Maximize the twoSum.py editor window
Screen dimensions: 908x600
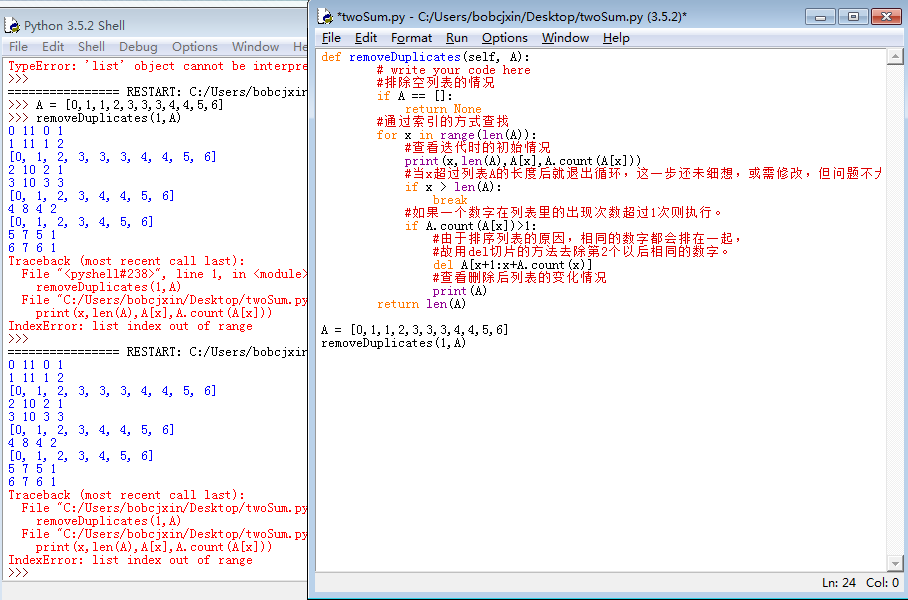(853, 16)
